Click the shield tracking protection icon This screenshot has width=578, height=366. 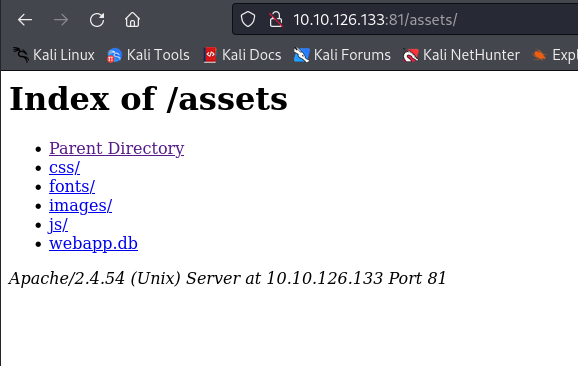[248, 20]
